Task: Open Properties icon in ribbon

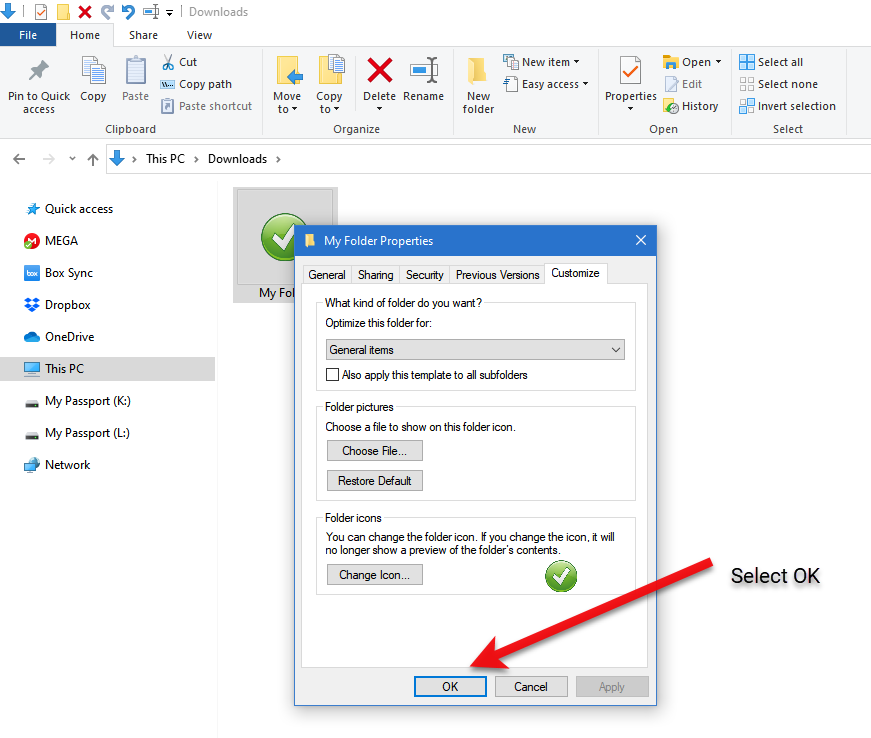Action: coord(630,72)
